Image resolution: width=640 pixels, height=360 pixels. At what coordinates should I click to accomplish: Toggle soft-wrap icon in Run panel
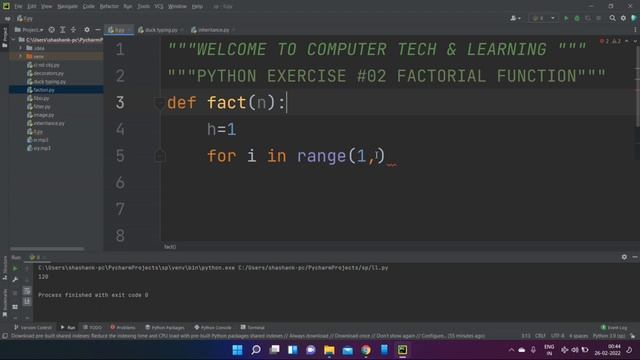[27, 291]
